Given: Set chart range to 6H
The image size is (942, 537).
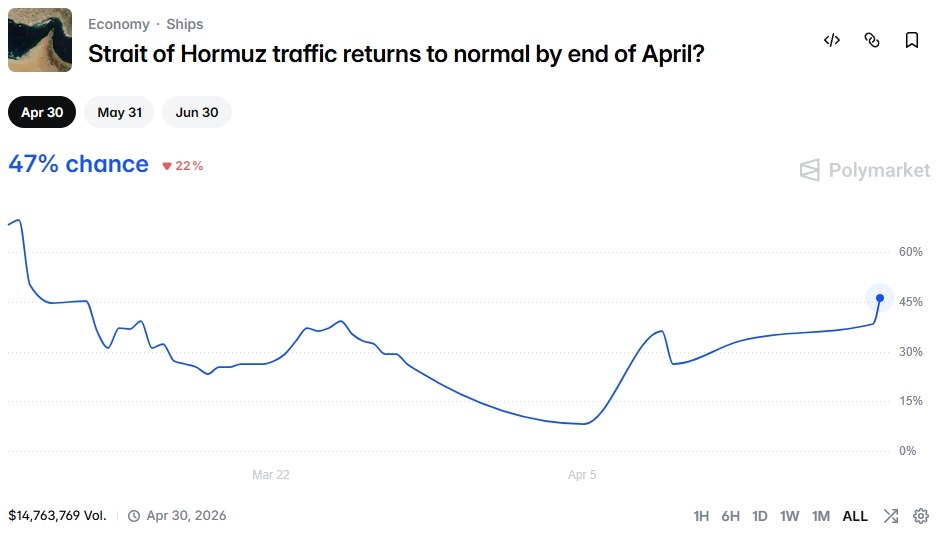Looking at the screenshot, I should 731,516.
